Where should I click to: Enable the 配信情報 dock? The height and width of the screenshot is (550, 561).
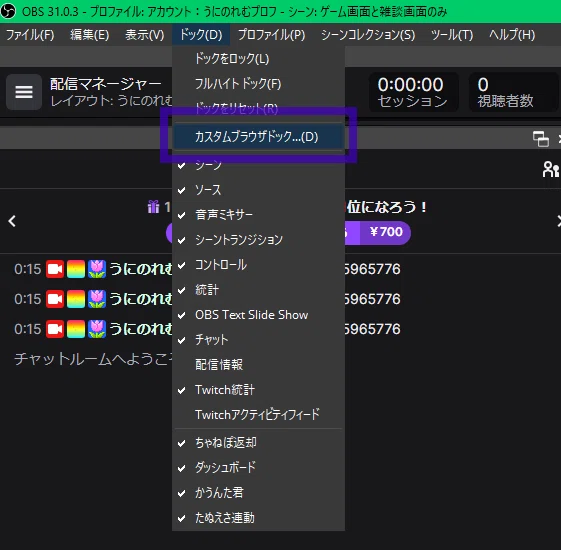(x=258, y=365)
